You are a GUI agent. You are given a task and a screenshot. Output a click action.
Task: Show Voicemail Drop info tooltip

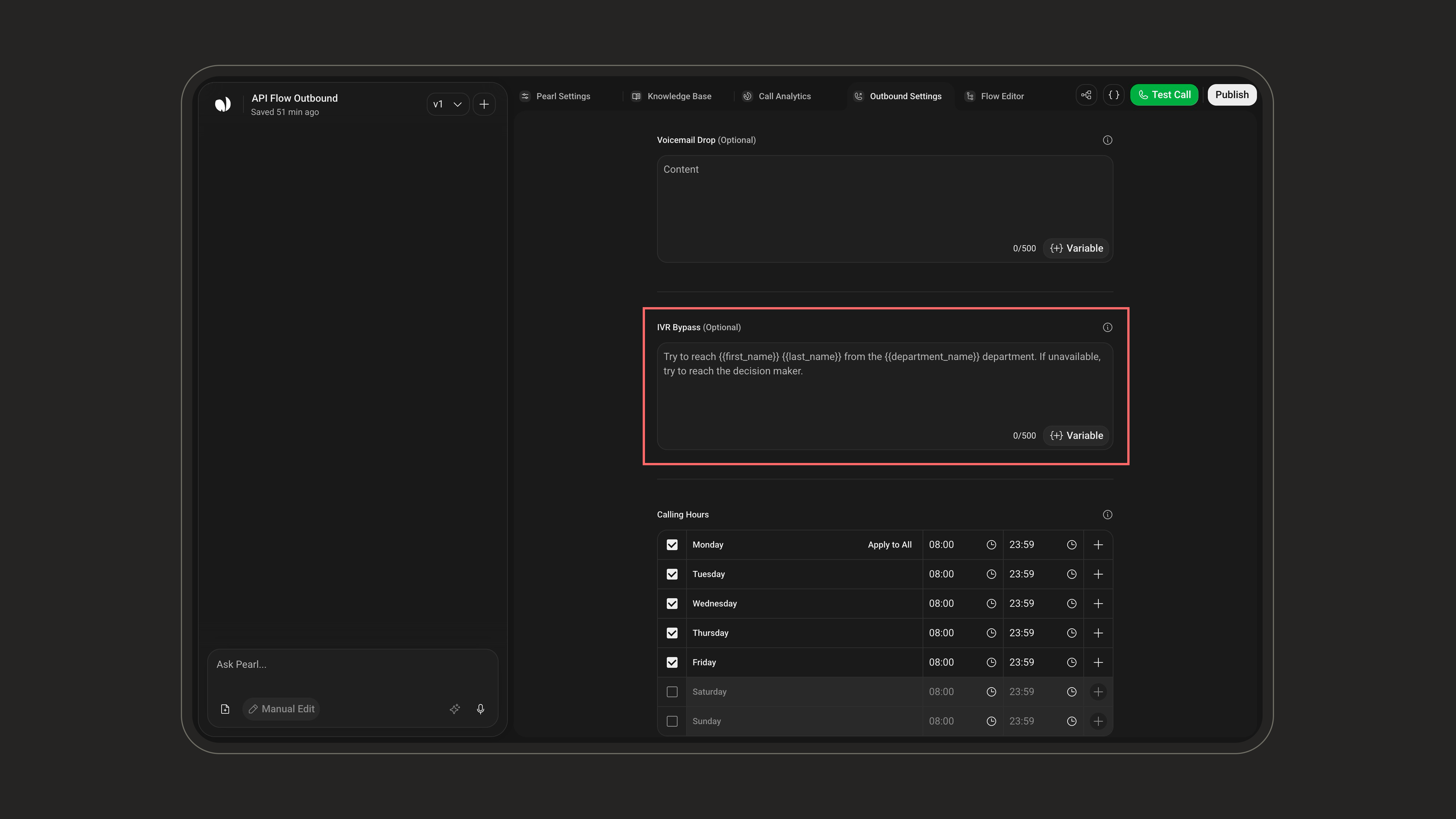[x=1107, y=140]
